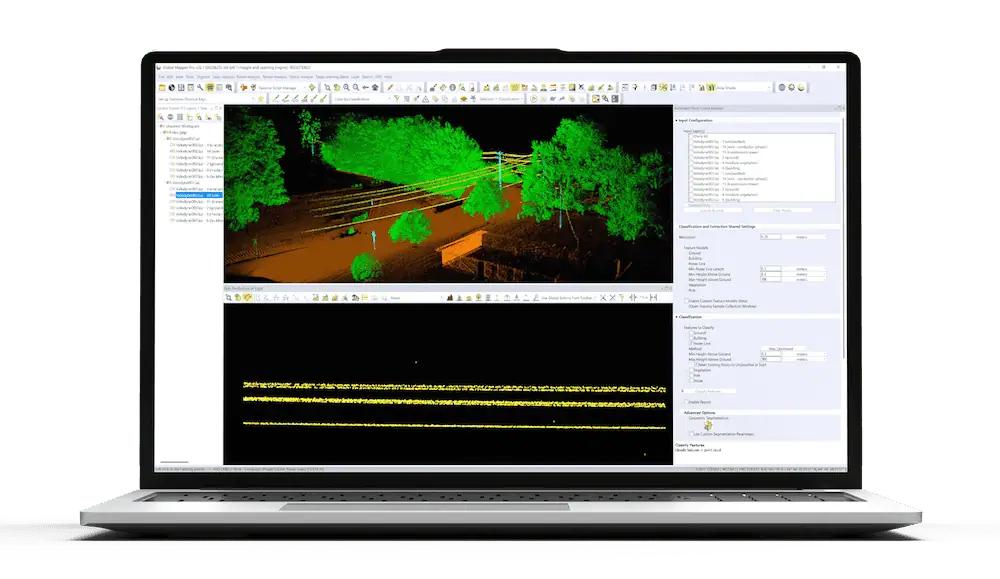The image size is (1000, 579).
Task: Open the Set up Toolbar Shortcut Keys dropdown
Action: tap(206, 99)
